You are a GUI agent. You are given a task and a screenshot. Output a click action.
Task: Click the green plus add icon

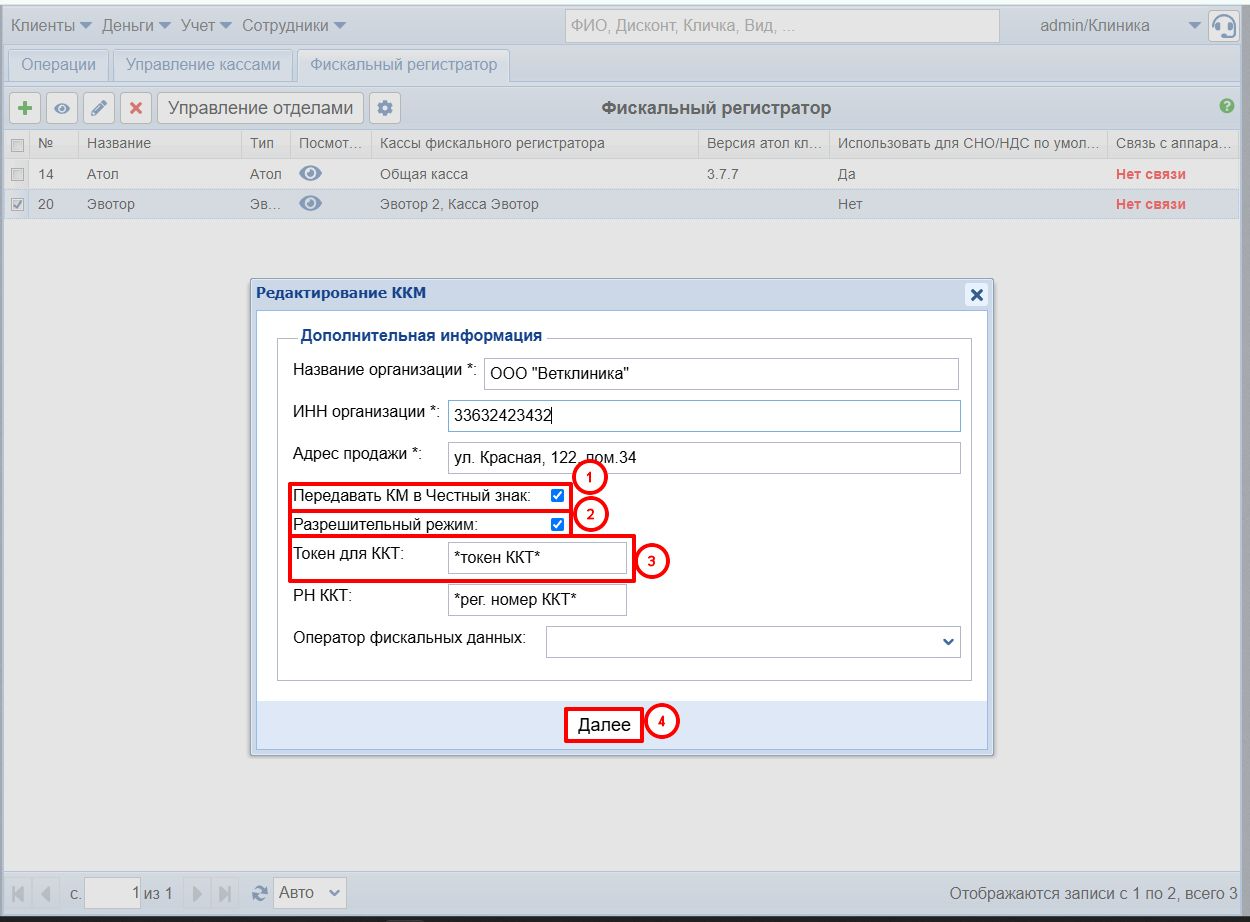(x=25, y=108)
